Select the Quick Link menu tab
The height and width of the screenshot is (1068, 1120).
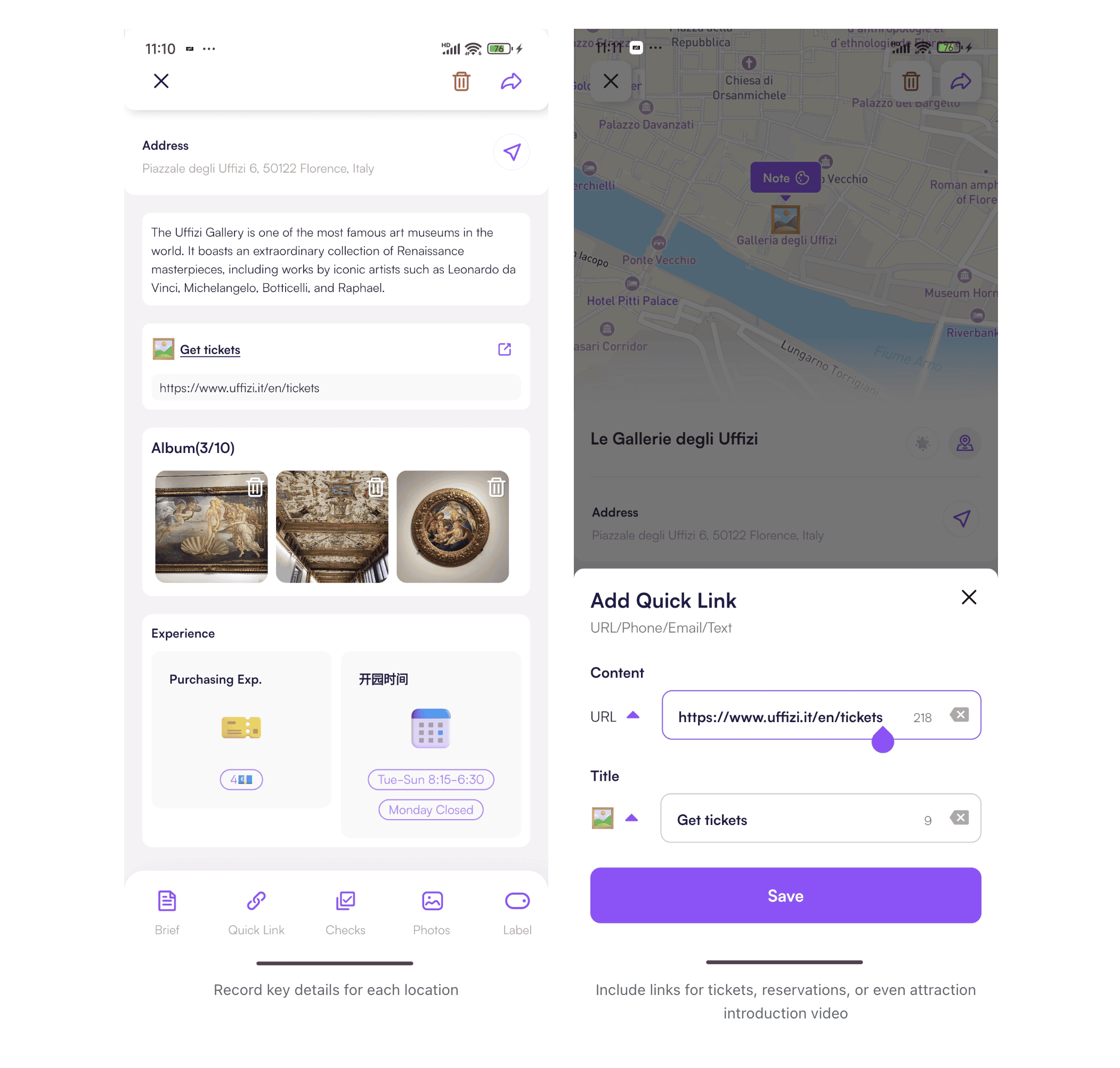point(256,911)
